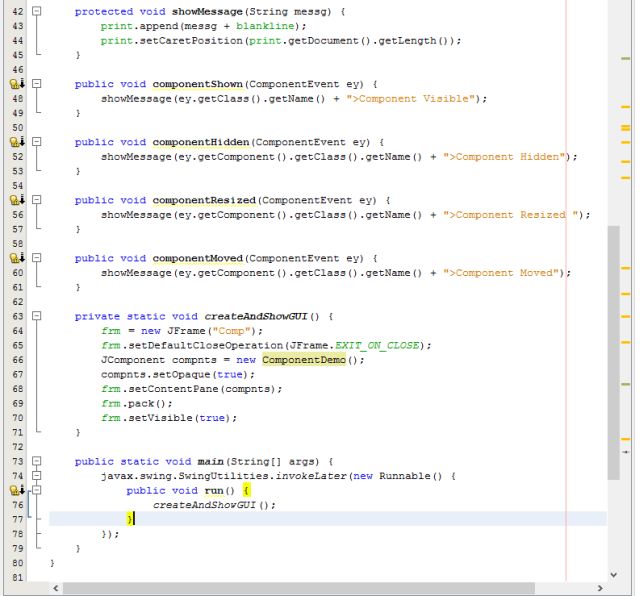Screen dimensions: 640x596
Task: Click the ">Component Moved" string literal
Action: pyautogui.click(x=501, y=273)
